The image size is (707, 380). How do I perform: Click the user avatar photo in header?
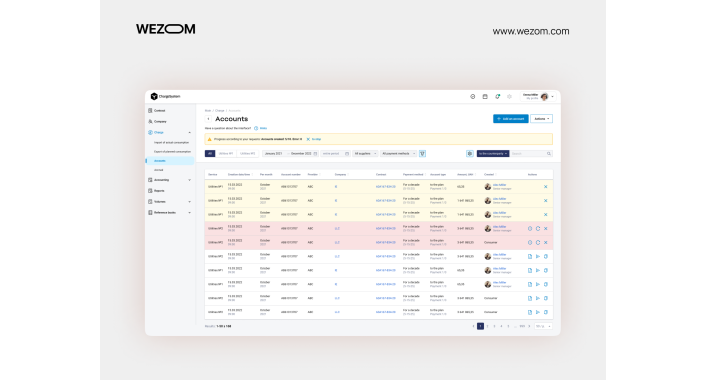click(545, 96)
